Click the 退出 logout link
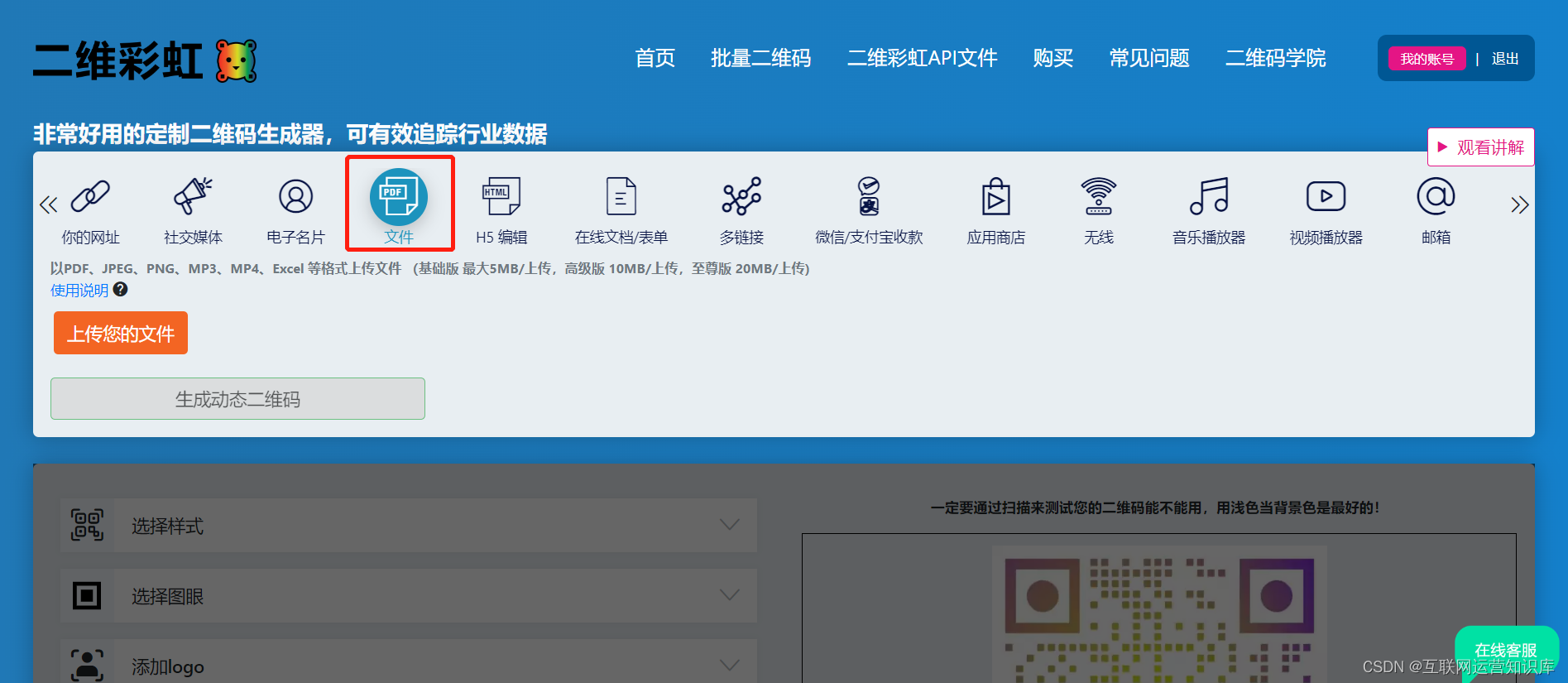The width and height of the screenshot is (1568, 683). (x=1505, y=59)
